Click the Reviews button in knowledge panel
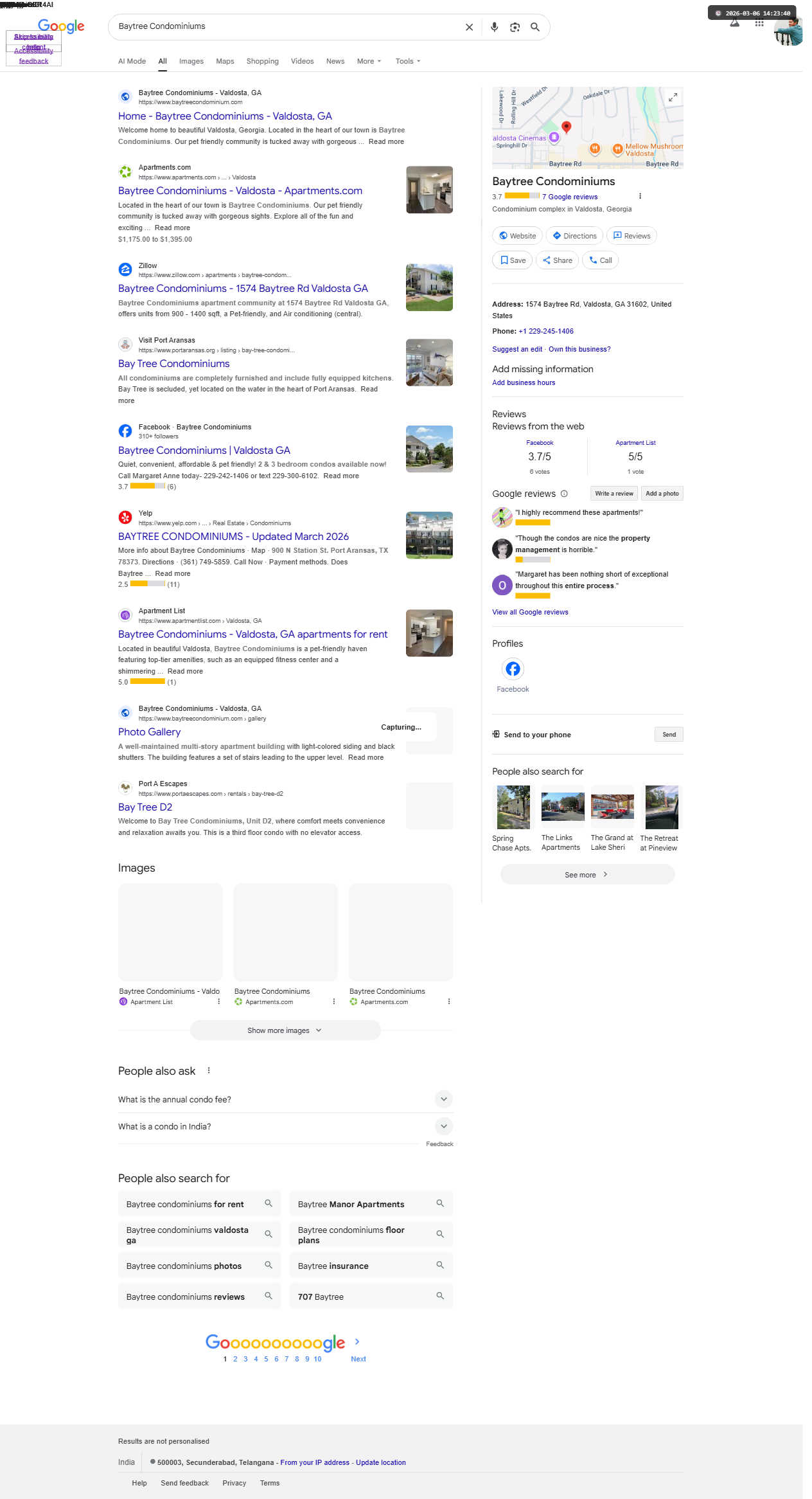Viewport: 812px width, 1499px height. (x=631, y=236)
